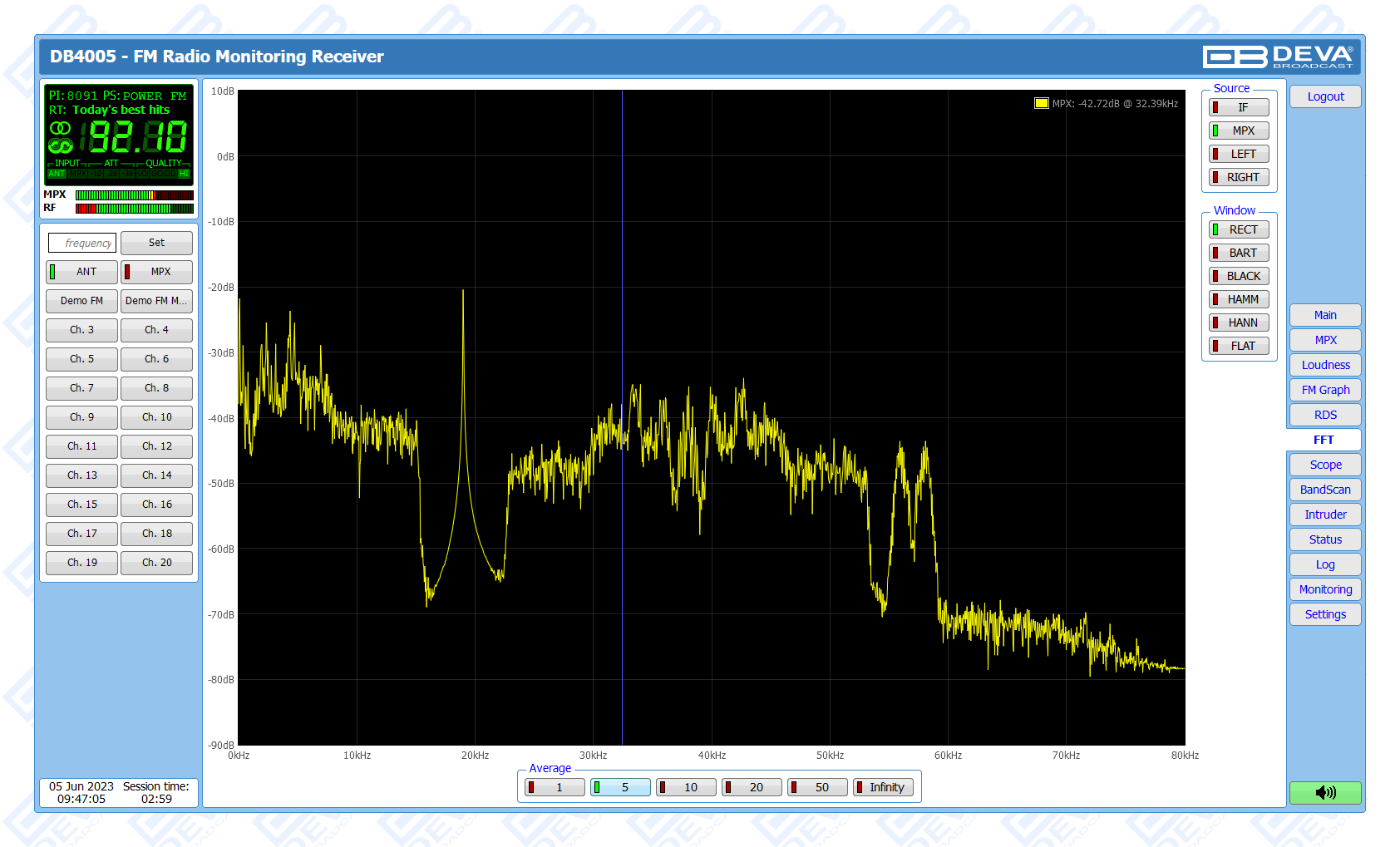Set averaging to Infinity

[x=883, y=787]
